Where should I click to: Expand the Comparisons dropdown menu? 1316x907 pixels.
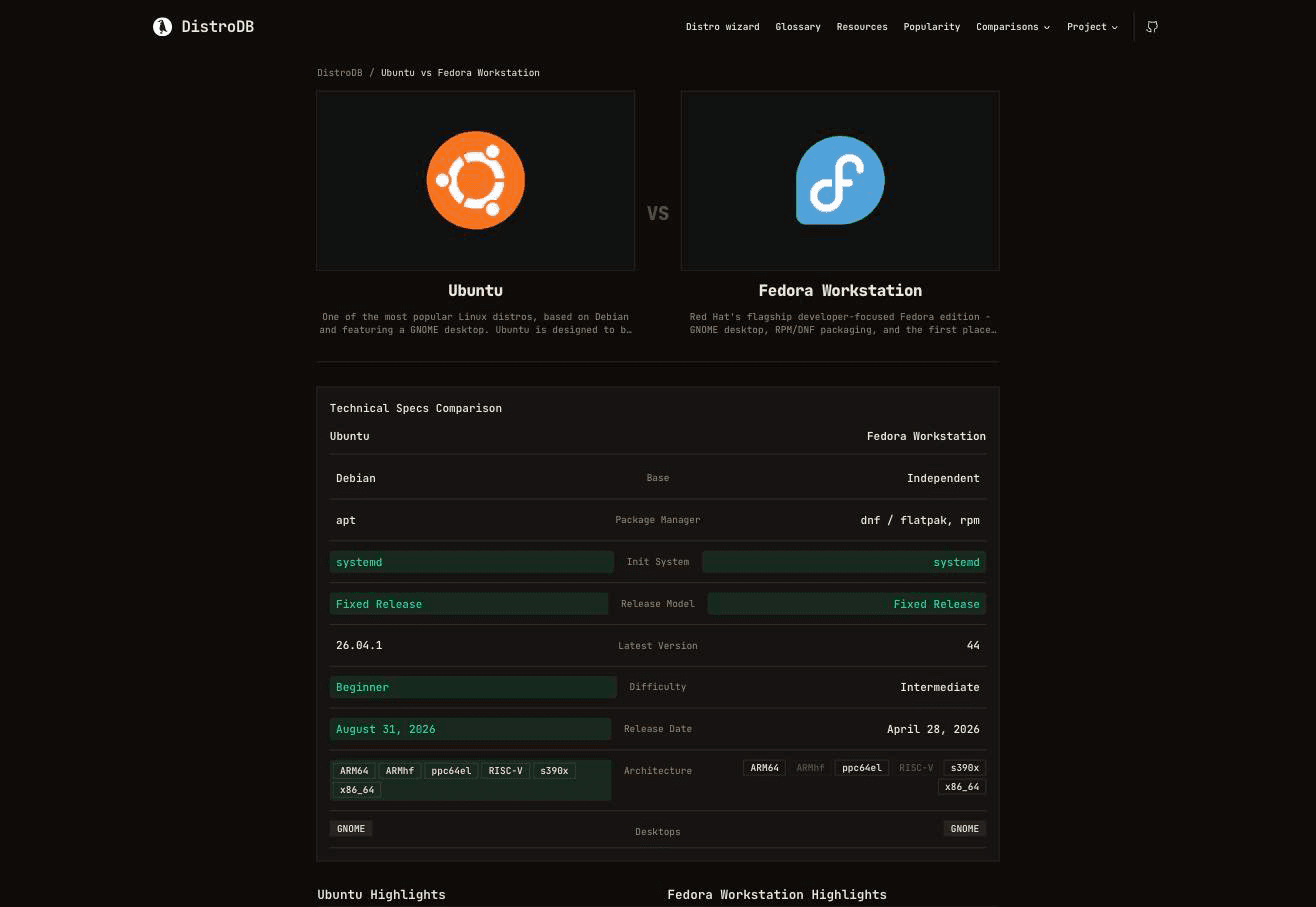tap(1013, 27)
